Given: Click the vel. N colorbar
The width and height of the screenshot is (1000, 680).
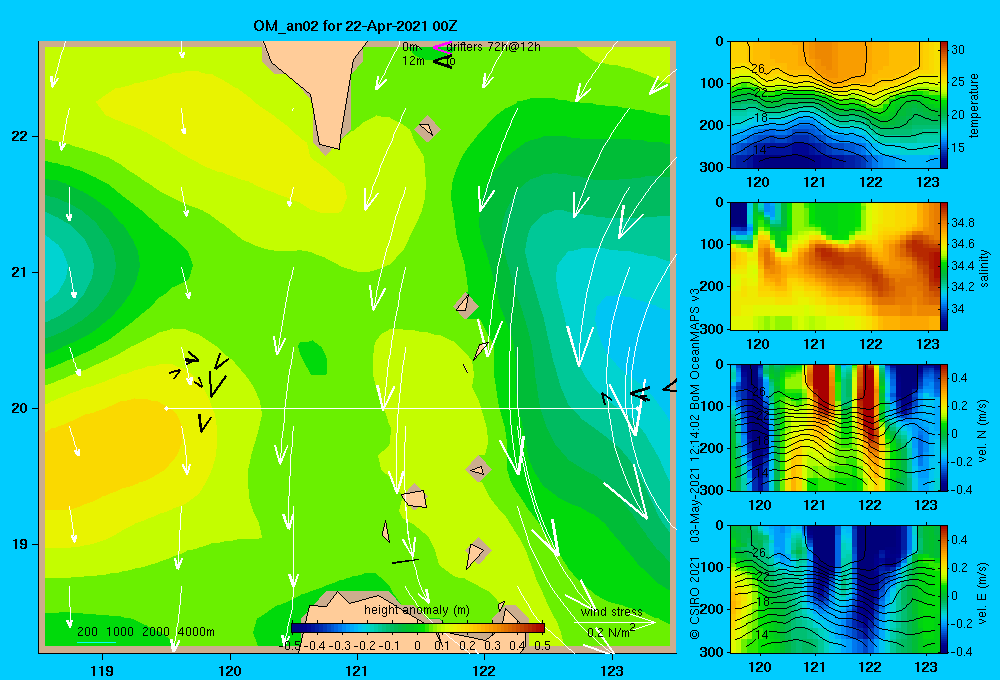Looking at the screenshot, I should (x=944, y=428).
